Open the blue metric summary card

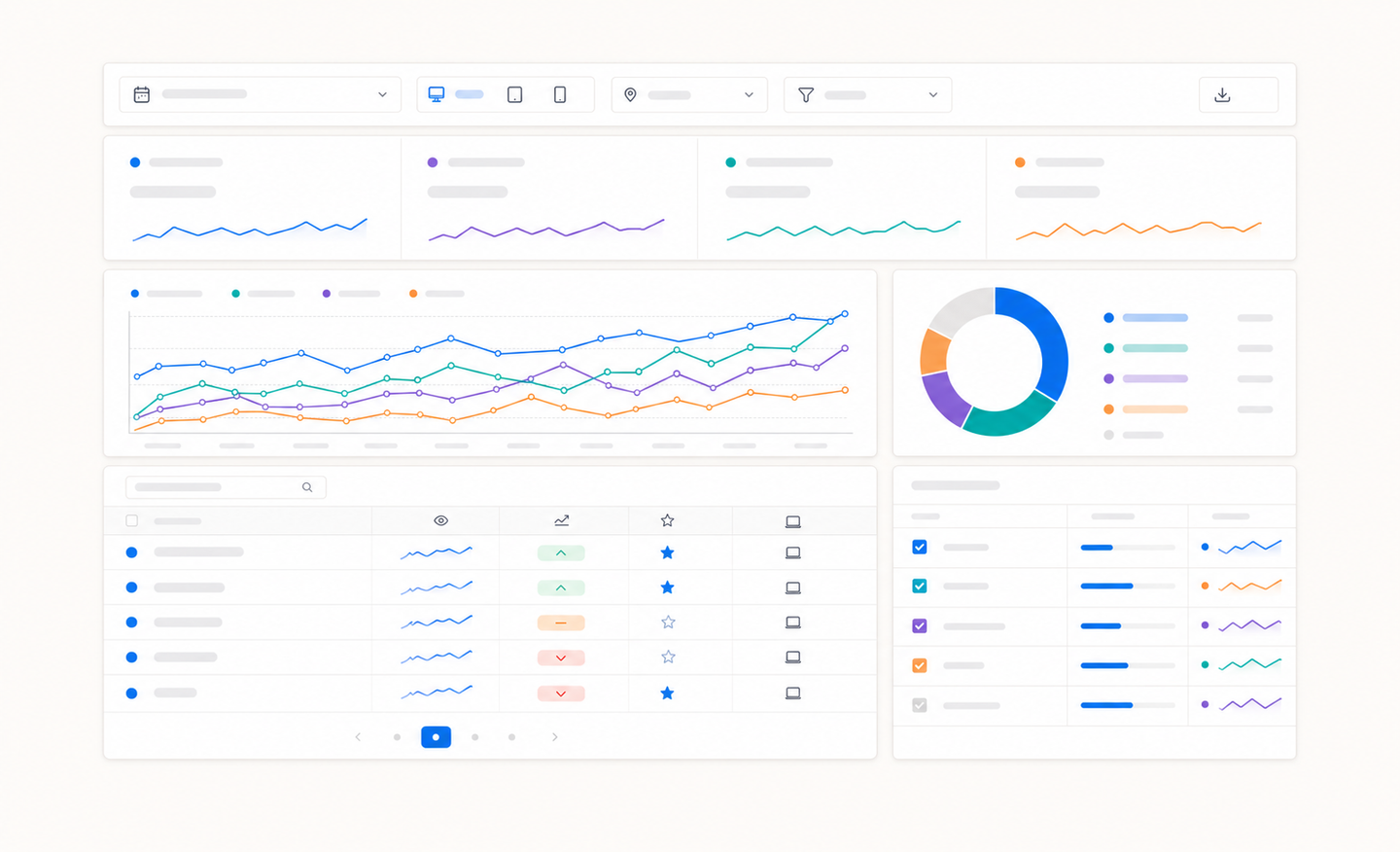(x=253, y=197)
